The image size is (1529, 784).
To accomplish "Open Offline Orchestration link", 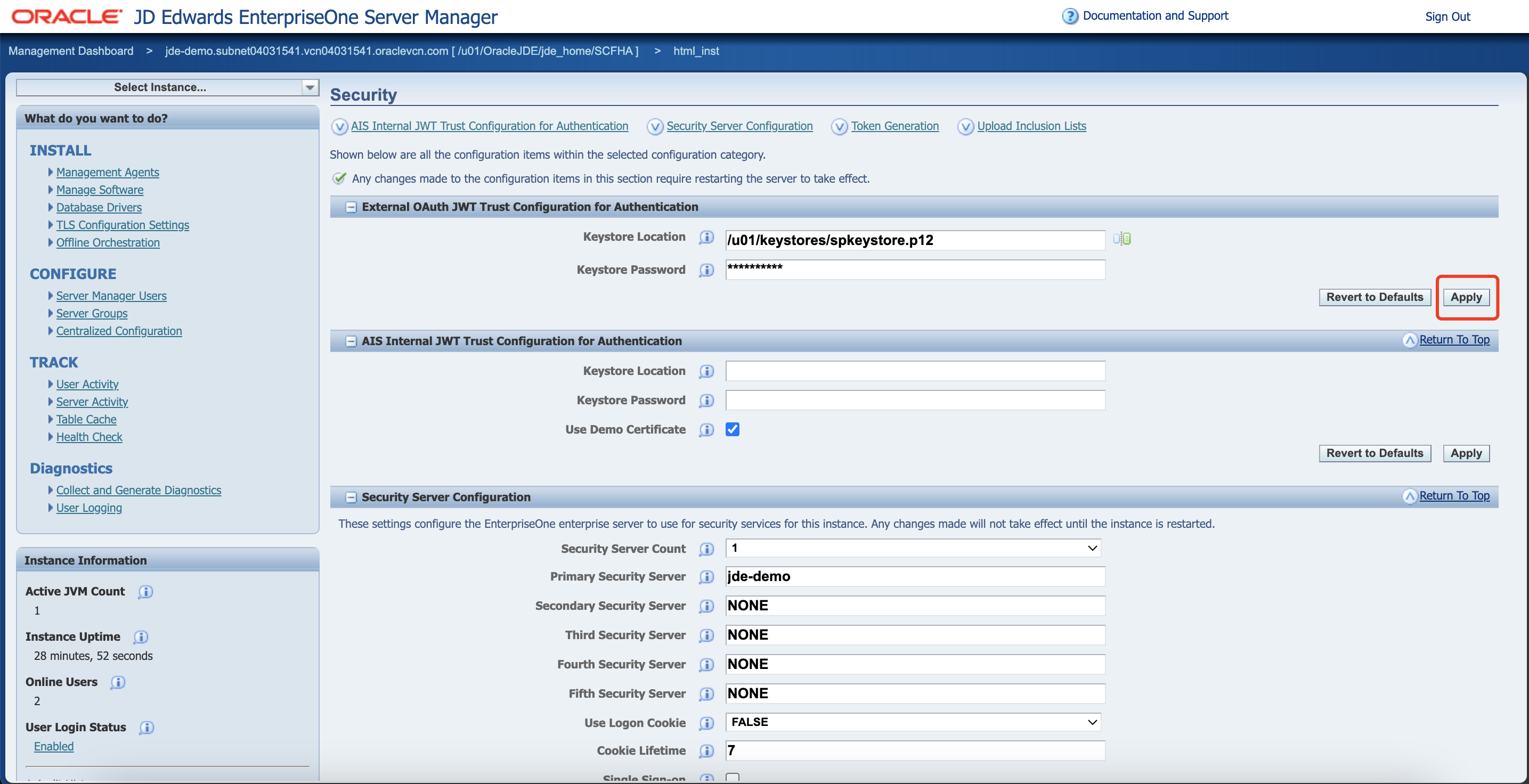I will pos(108,242).
